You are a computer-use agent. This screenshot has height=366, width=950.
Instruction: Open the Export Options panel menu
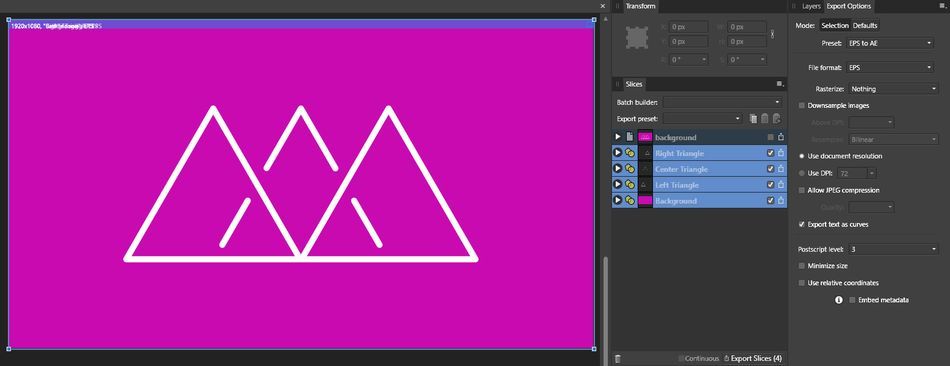click(x=942, y=7)
